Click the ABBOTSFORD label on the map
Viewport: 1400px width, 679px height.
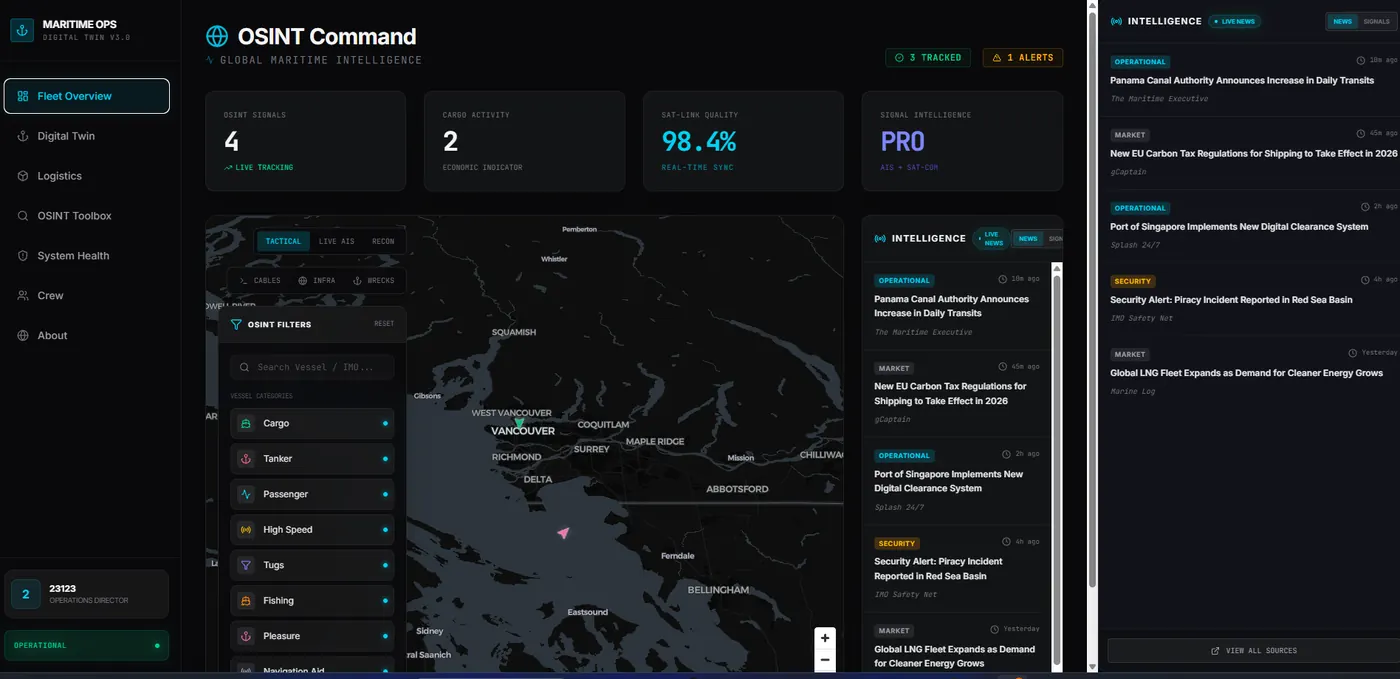point(737,489)
